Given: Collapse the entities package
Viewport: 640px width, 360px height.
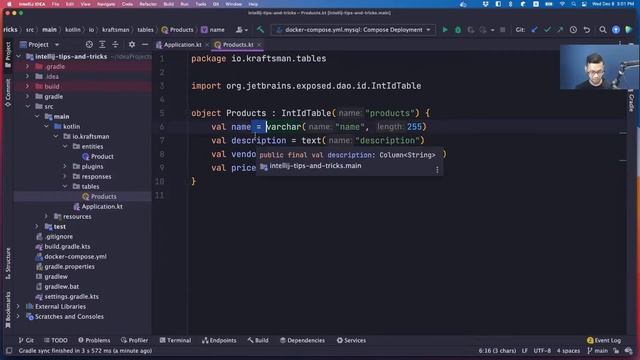Looking at the screenshot, I should [x=65, y=146].
